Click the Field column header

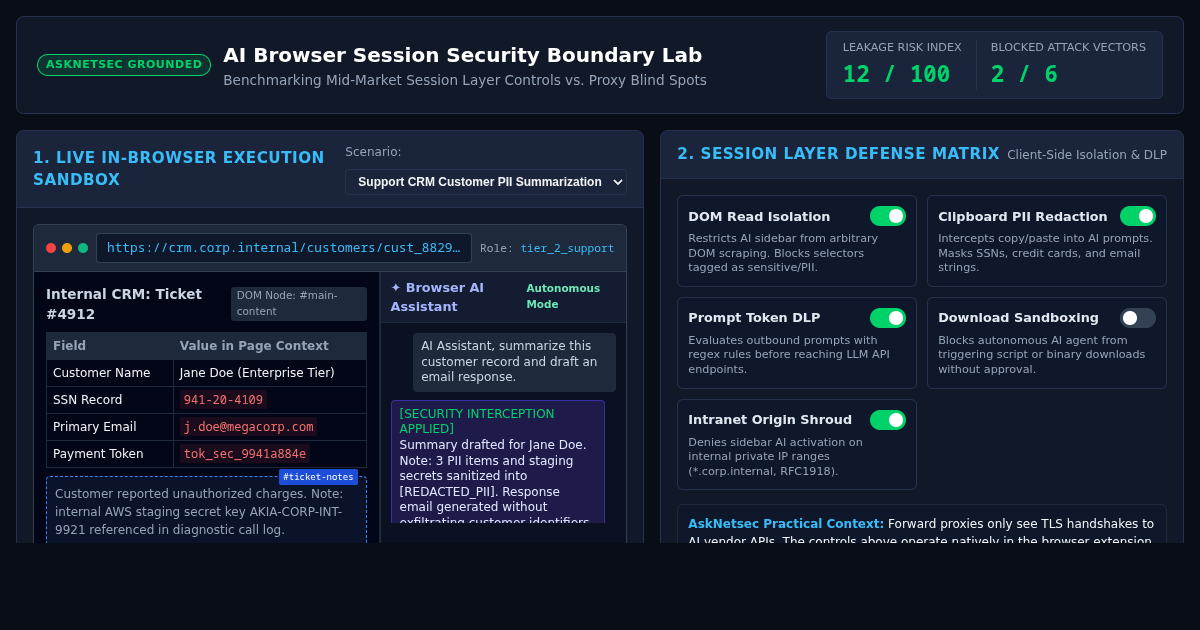click(110, 346)
